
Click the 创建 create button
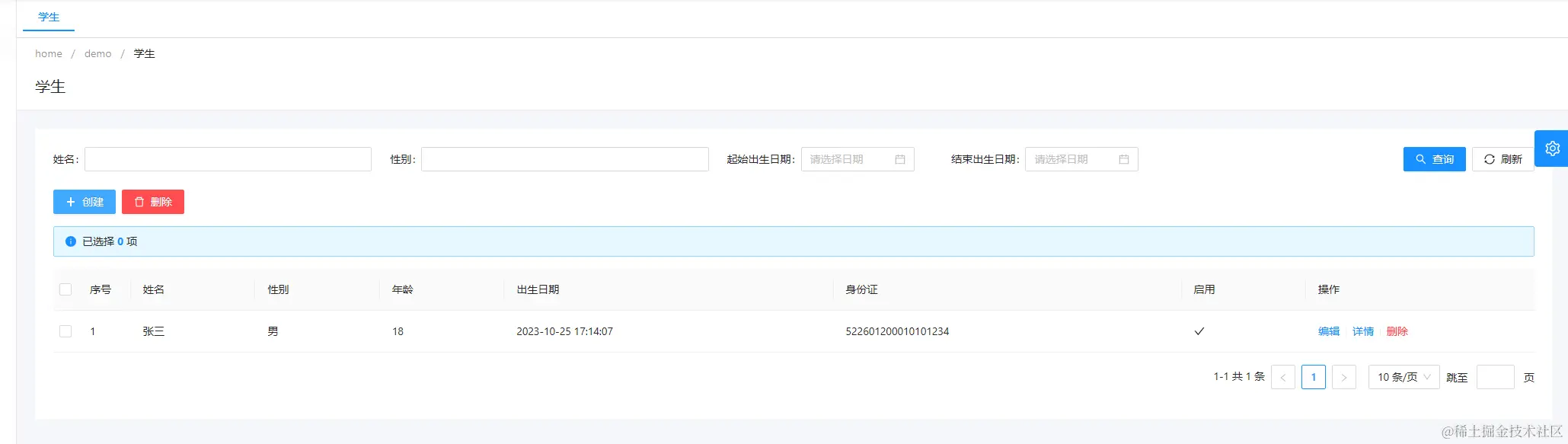tap(85, 202)
